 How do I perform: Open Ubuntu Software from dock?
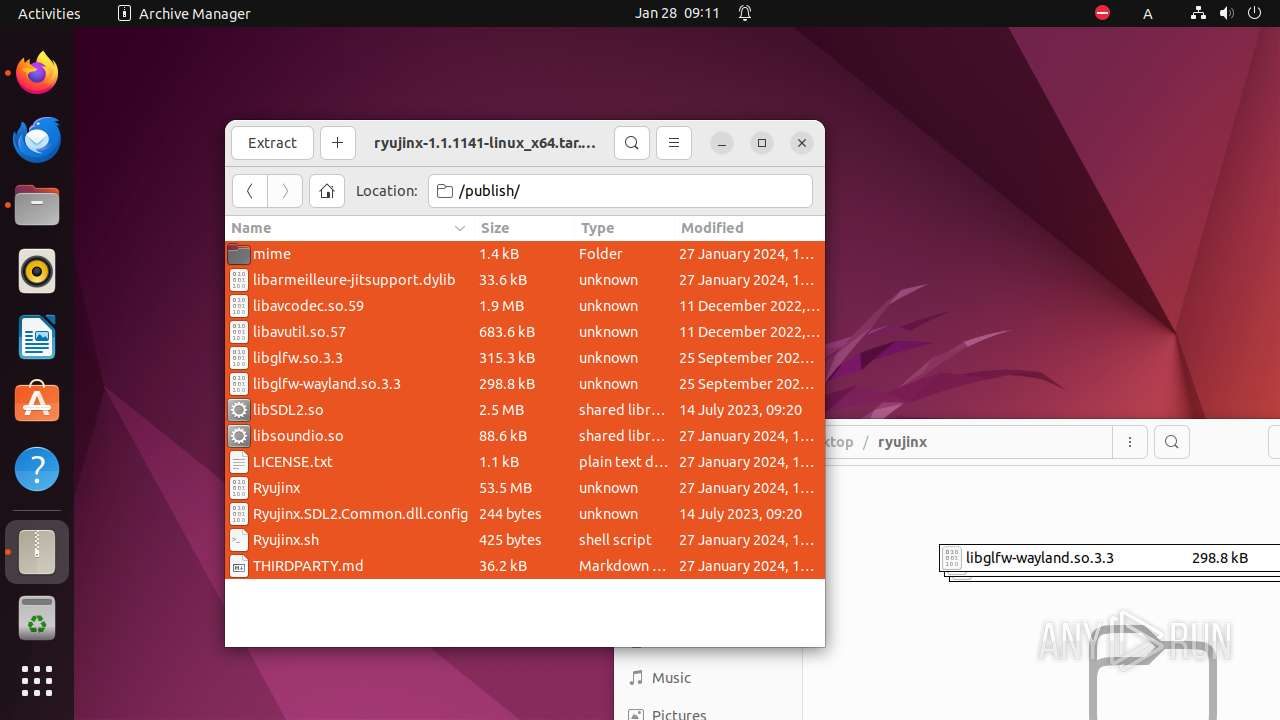(37, 403)
